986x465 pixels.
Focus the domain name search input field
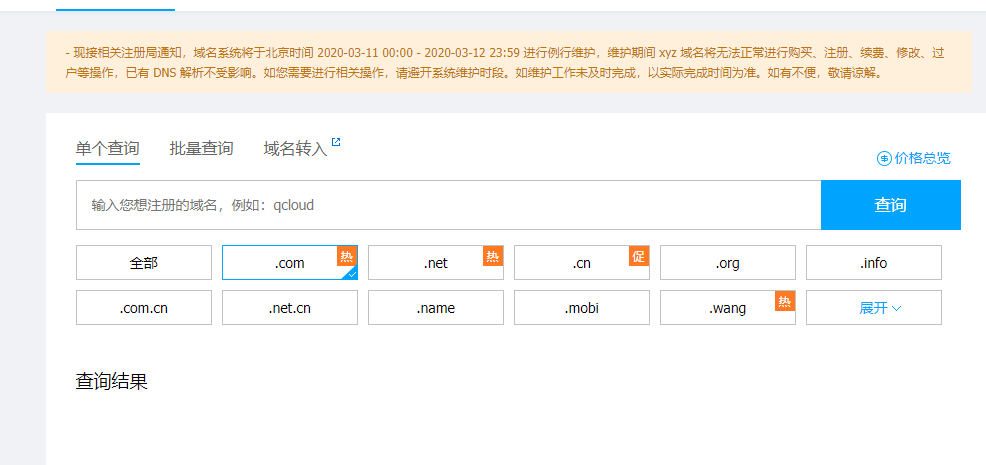(x=448, y=205)
